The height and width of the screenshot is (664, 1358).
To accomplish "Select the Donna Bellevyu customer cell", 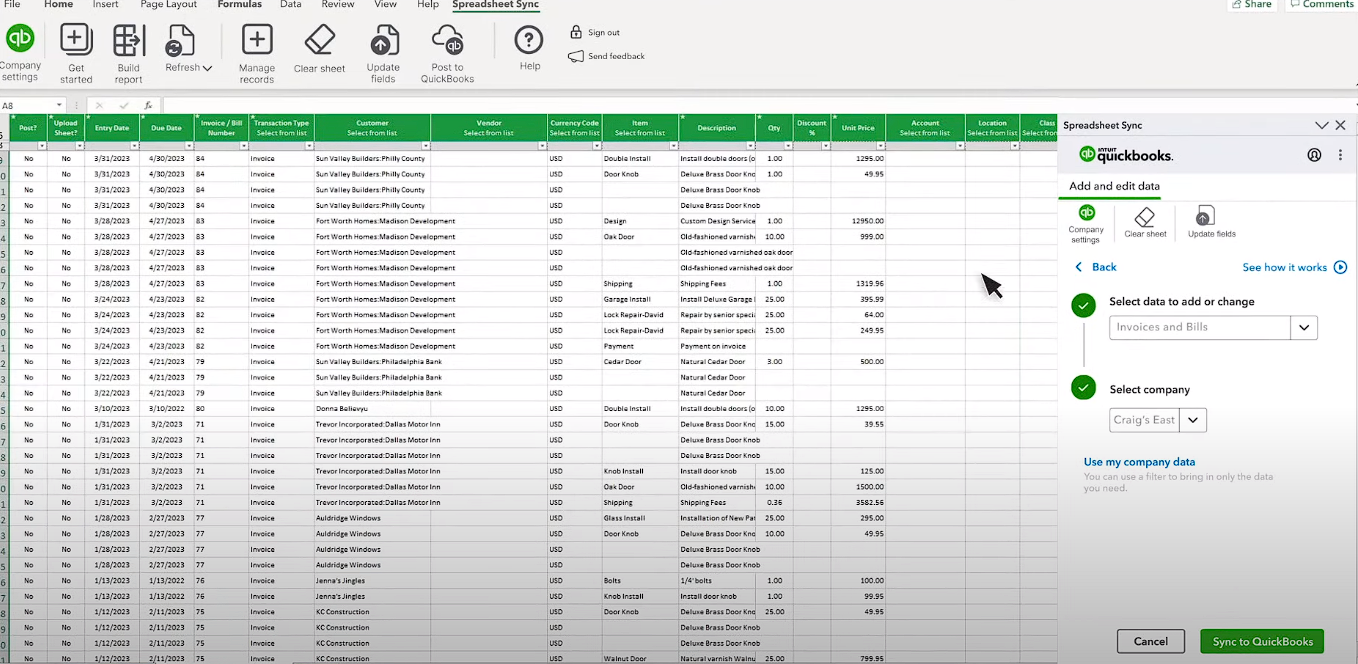I will (372, 408).
